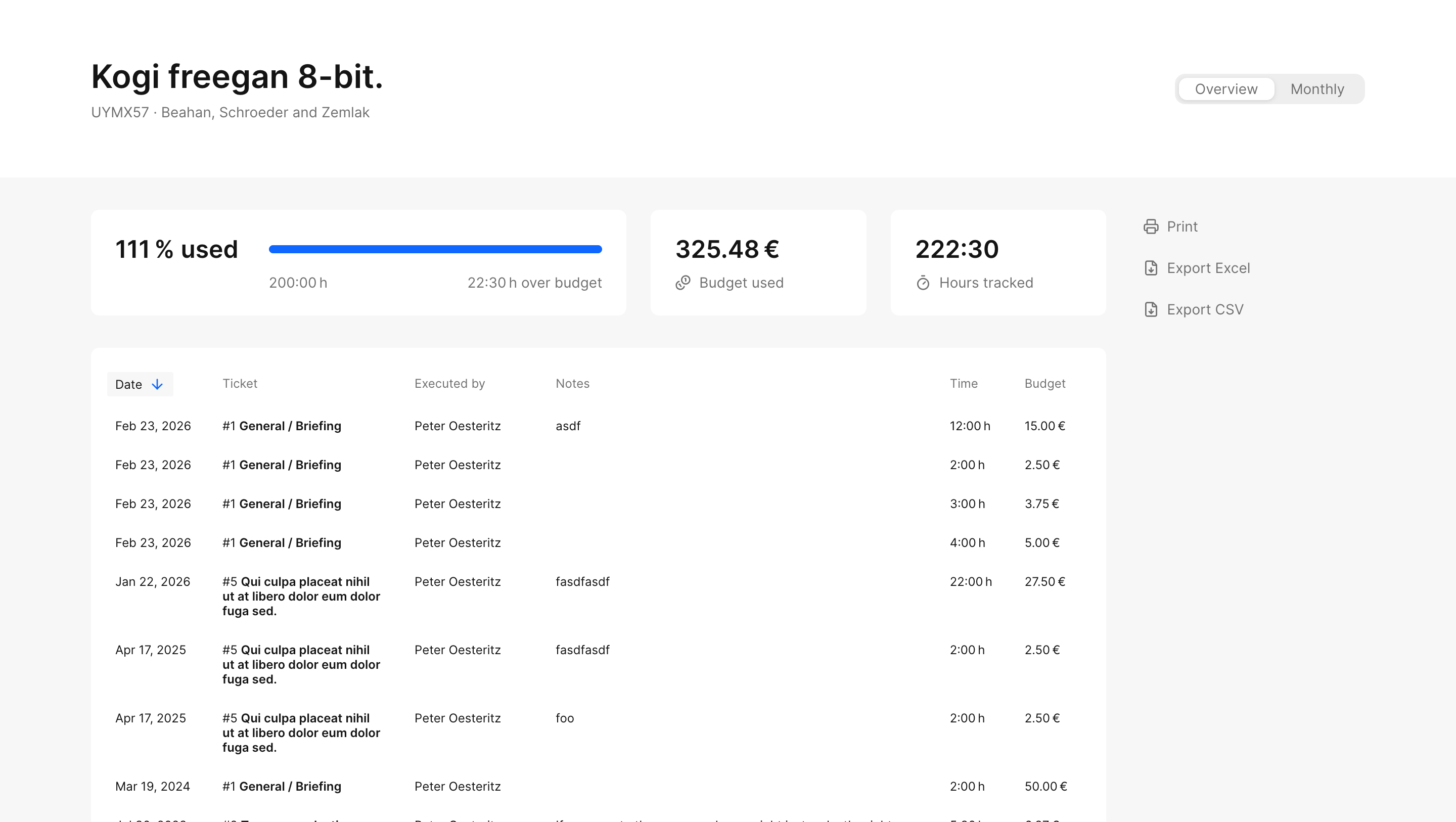Click the 'asdf' note cell
The width and height of the screenshot is (1456, 822).
click(x=567, y=426)
